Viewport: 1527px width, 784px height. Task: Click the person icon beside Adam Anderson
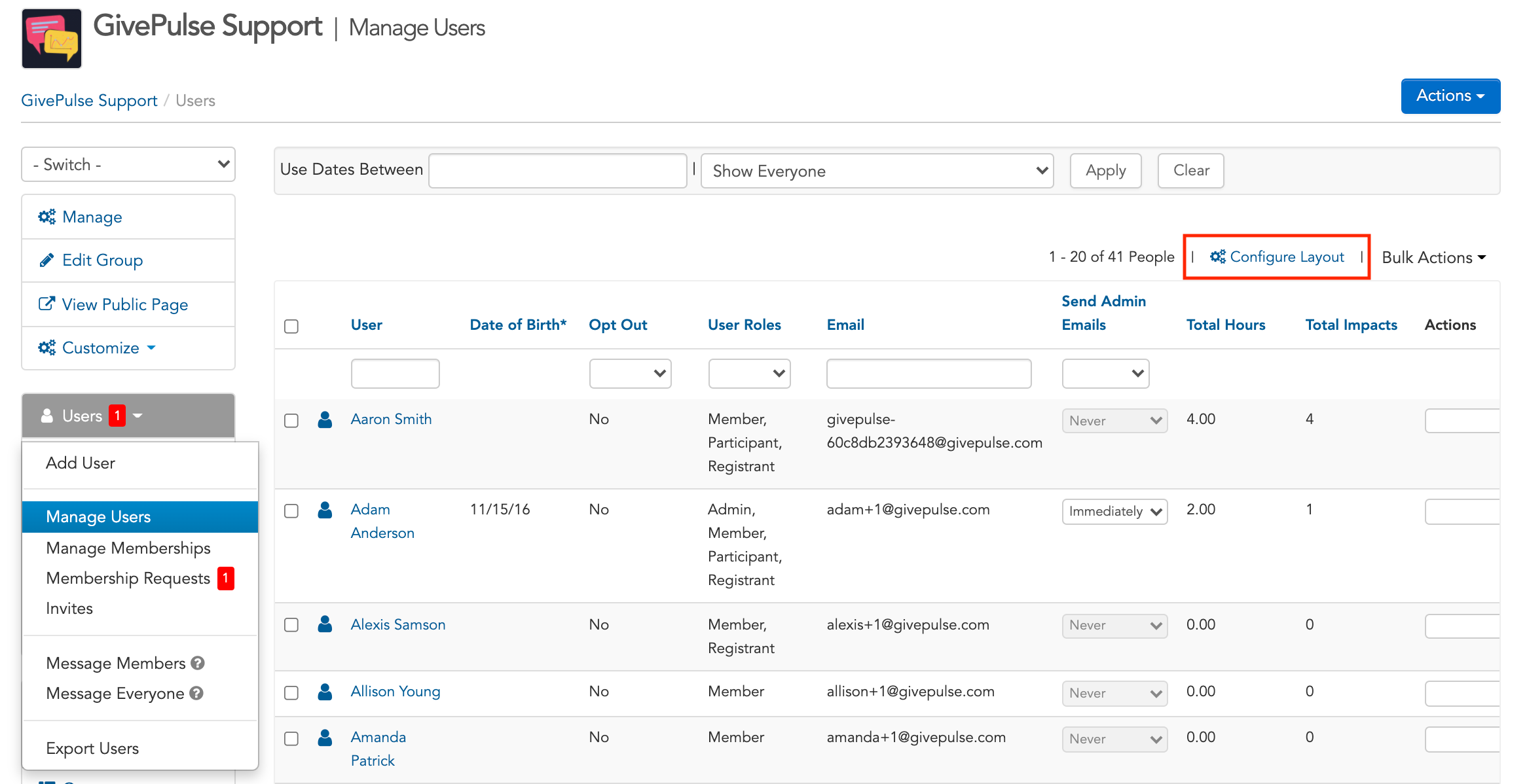click(325, 510)
